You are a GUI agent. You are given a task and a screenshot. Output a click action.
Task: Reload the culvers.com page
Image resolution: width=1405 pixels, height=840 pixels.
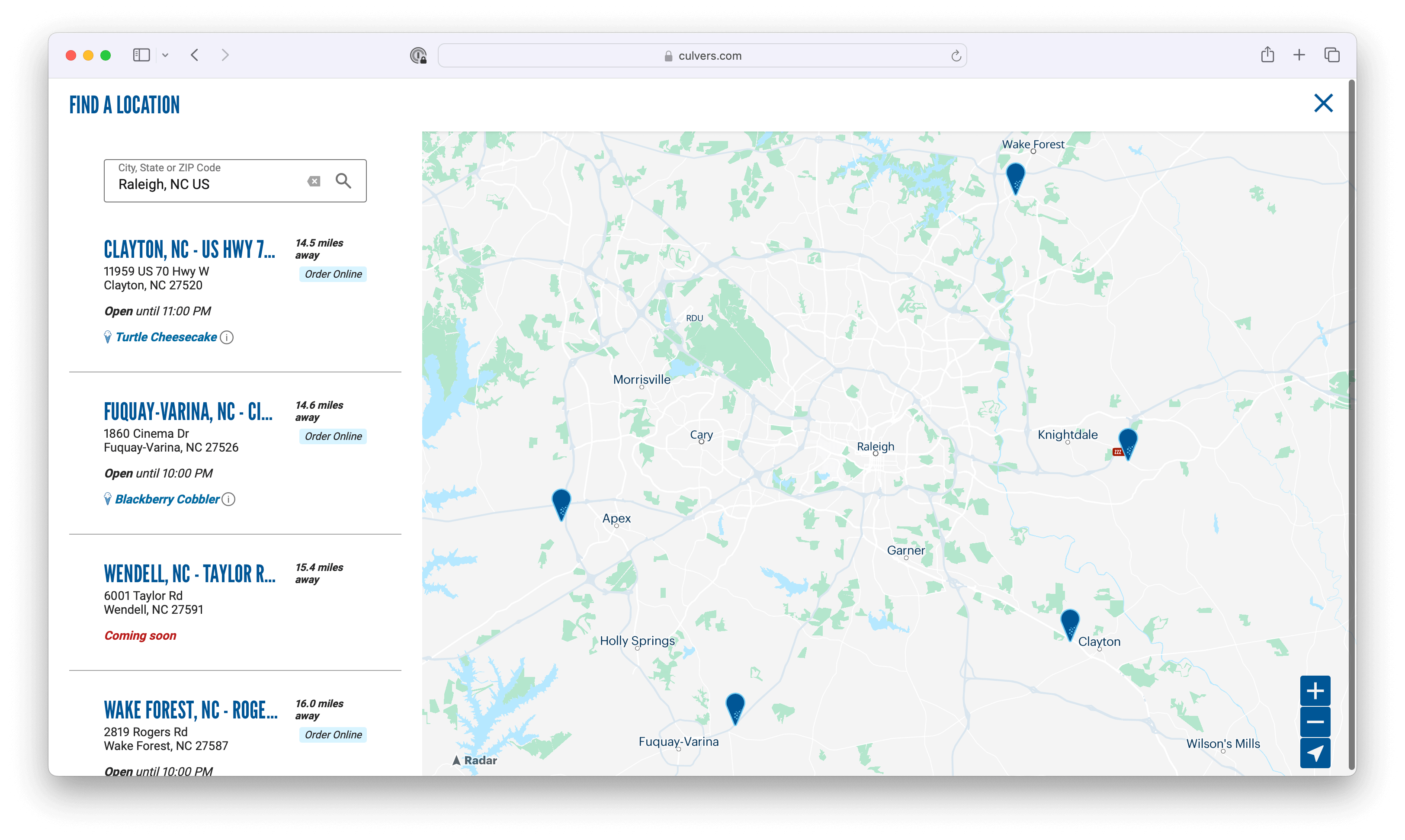(x=956, y=55)
